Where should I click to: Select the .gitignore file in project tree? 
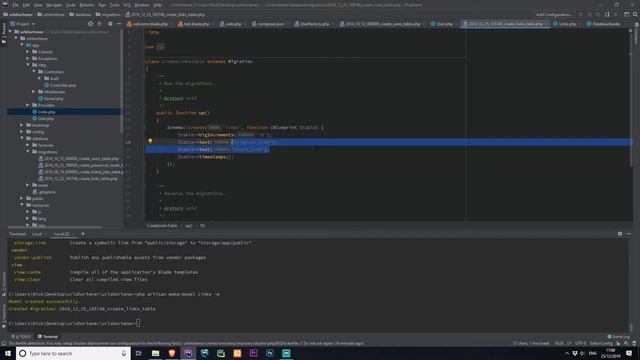44,192
